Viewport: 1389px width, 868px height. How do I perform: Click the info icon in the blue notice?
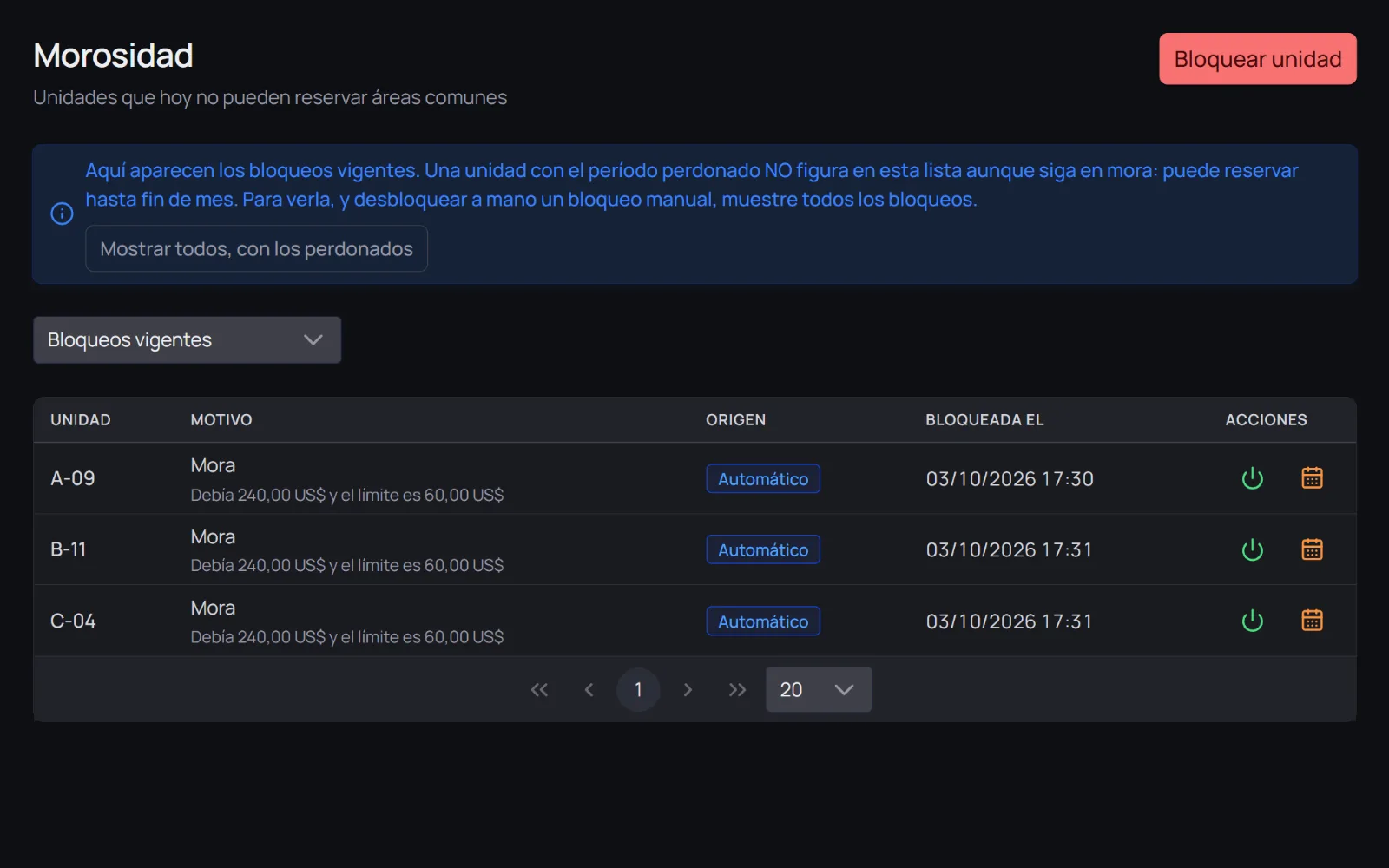tap(62, 214)
